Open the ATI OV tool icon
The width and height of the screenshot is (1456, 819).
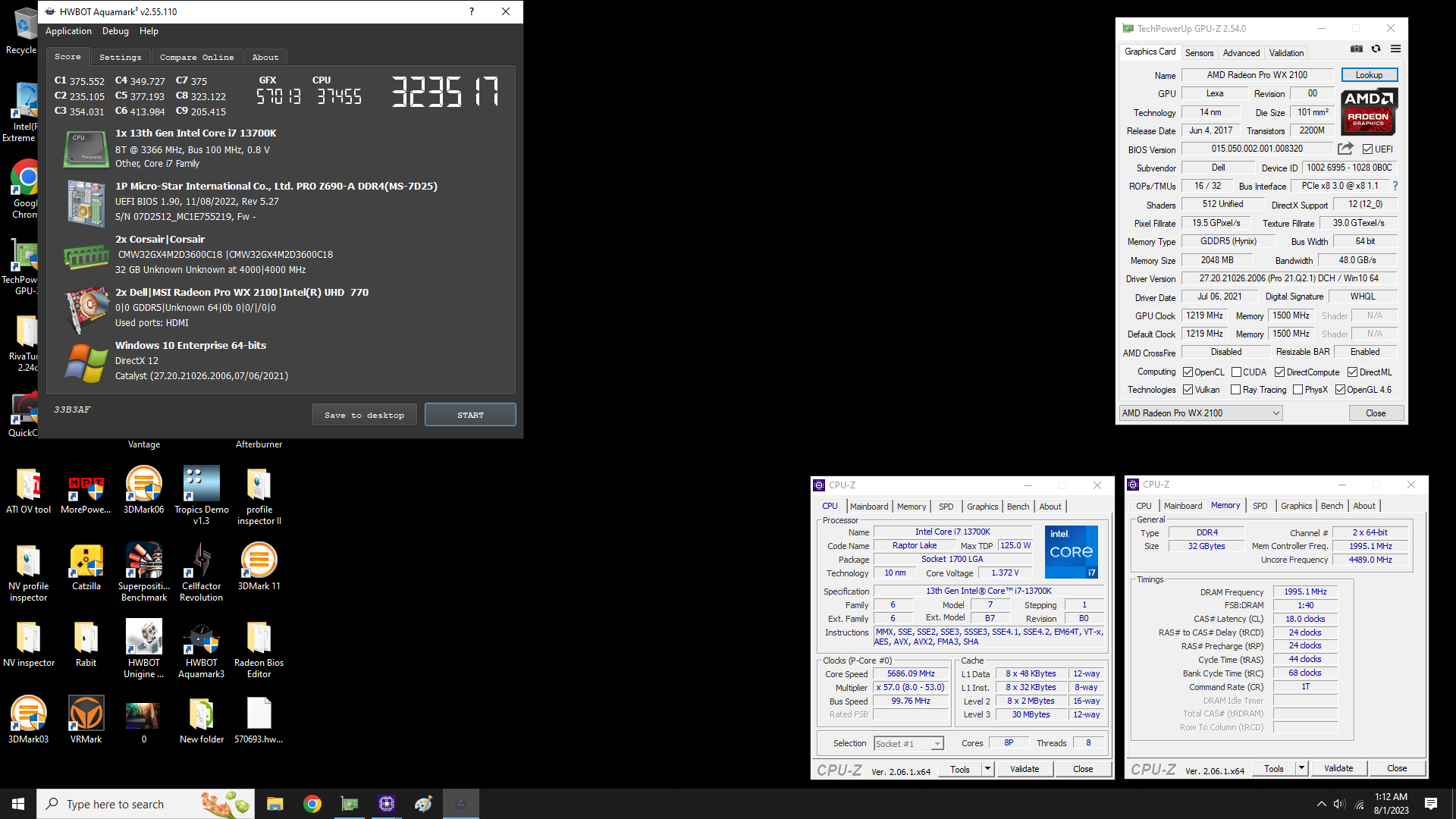[29, 490]
